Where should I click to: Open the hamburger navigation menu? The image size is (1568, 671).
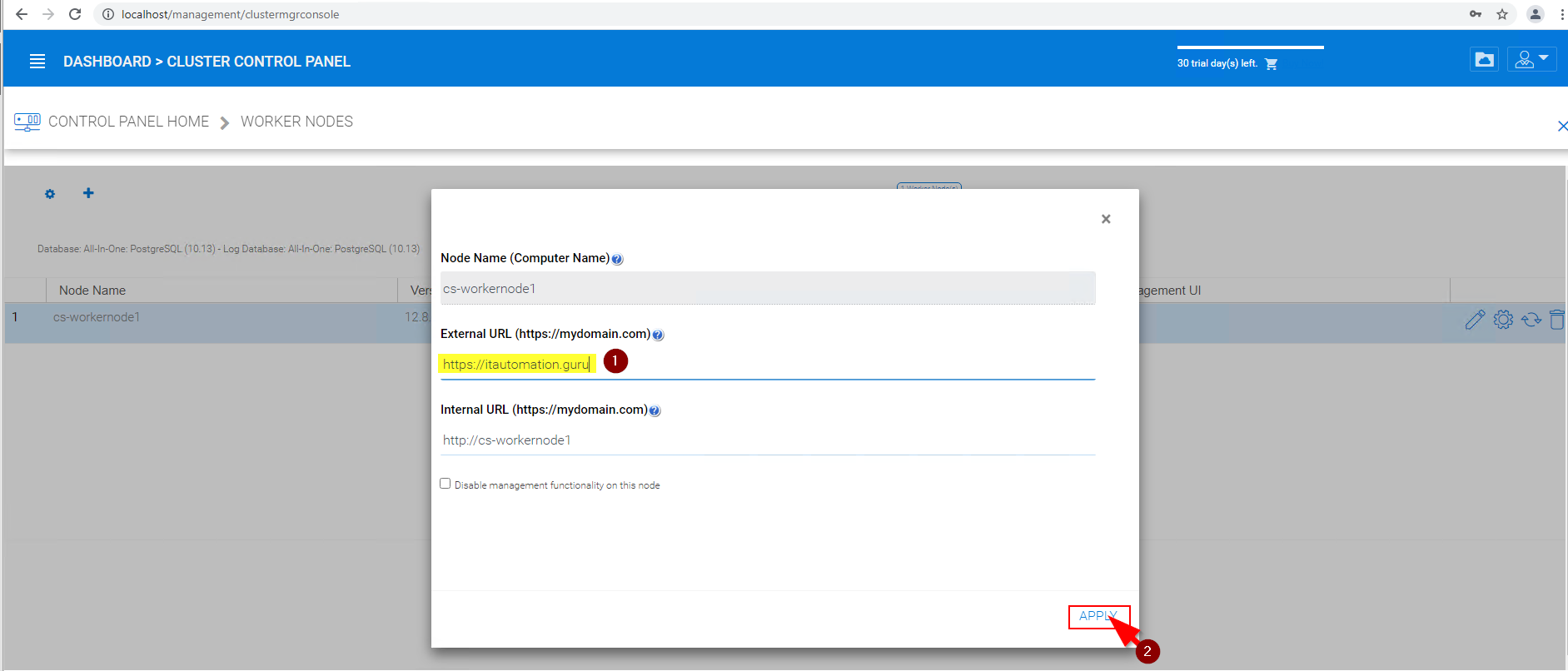37,62
